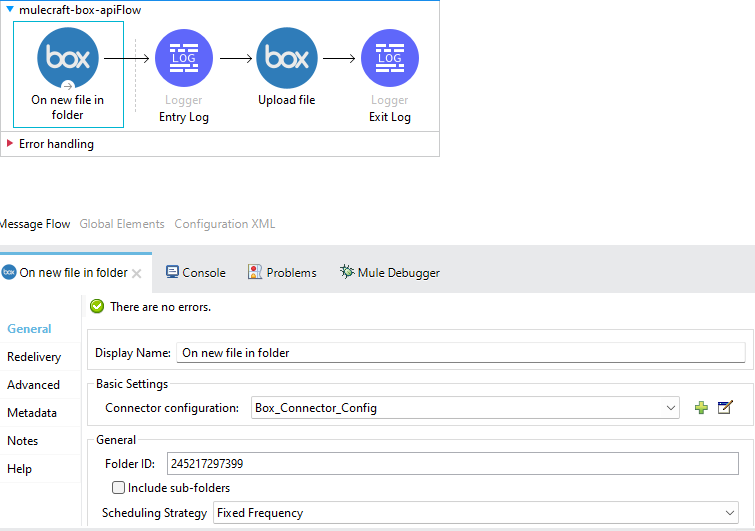Switch to the Configuration XML view
This screenshot has height=531, width=755.
pos(224,224)
